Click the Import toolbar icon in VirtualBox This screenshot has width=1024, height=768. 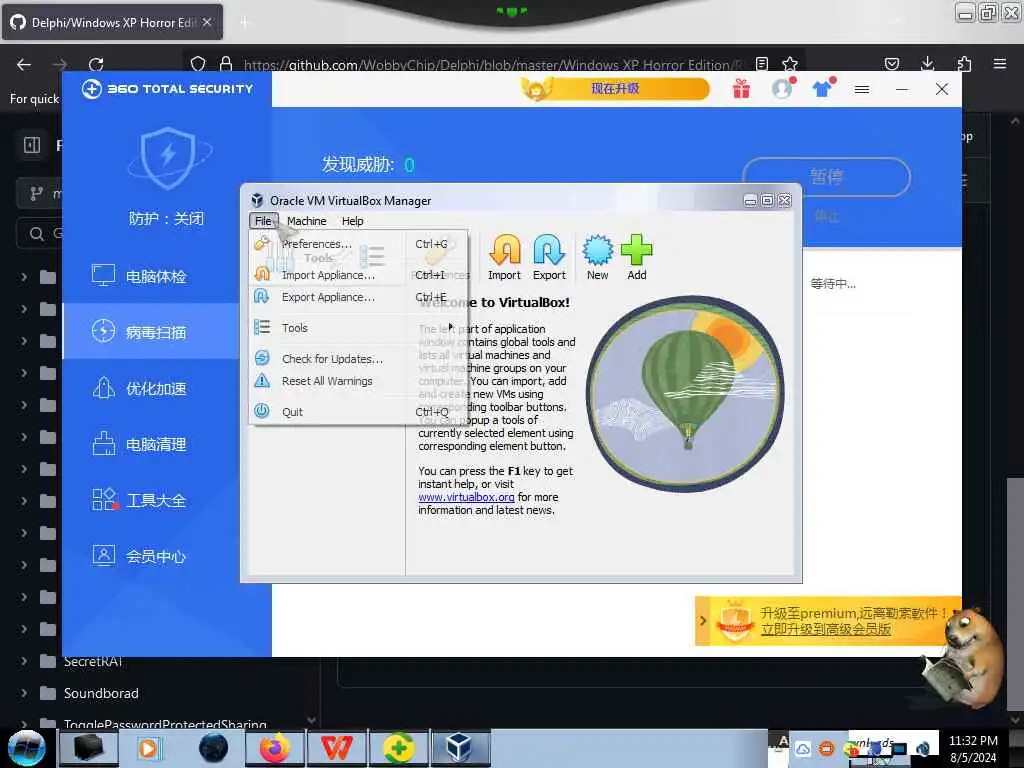[x=504, y=258]
